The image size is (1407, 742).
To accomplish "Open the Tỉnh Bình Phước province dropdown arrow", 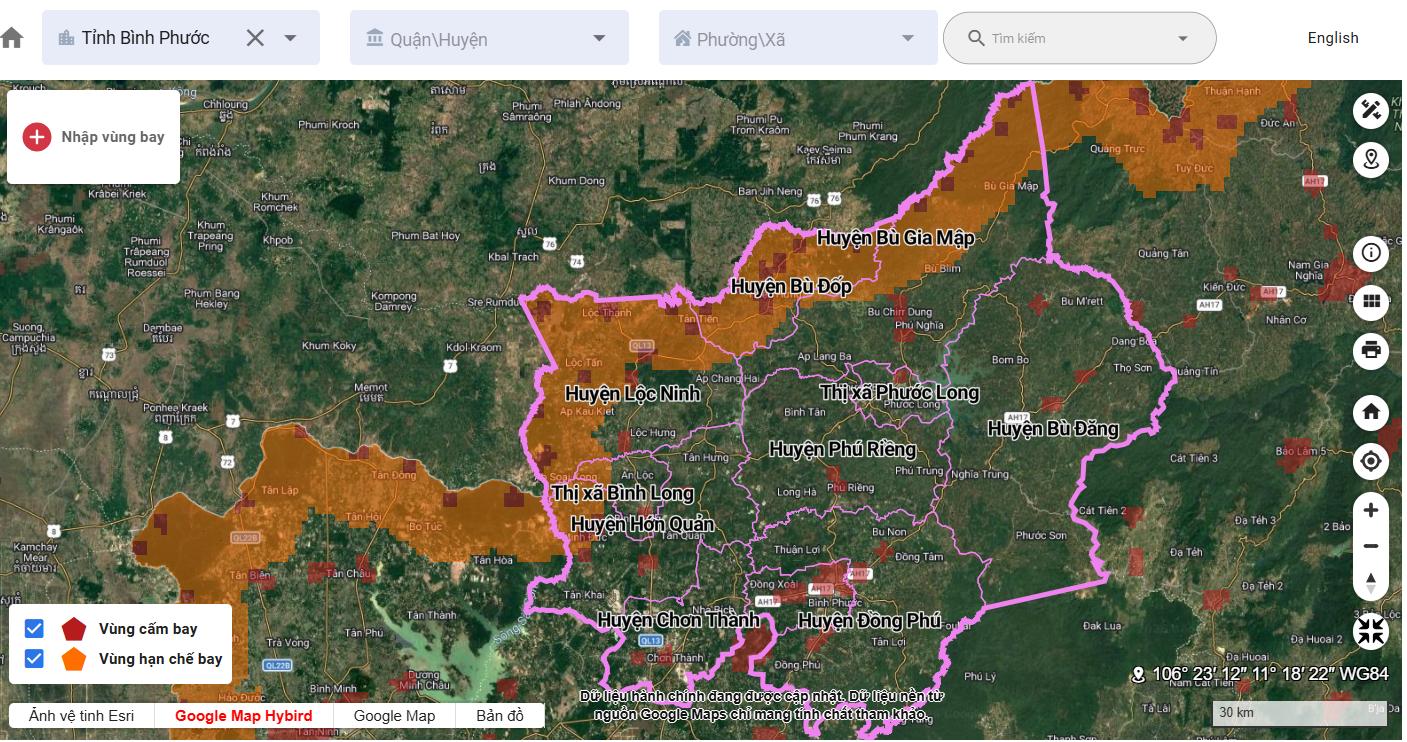I will point(290,38).
